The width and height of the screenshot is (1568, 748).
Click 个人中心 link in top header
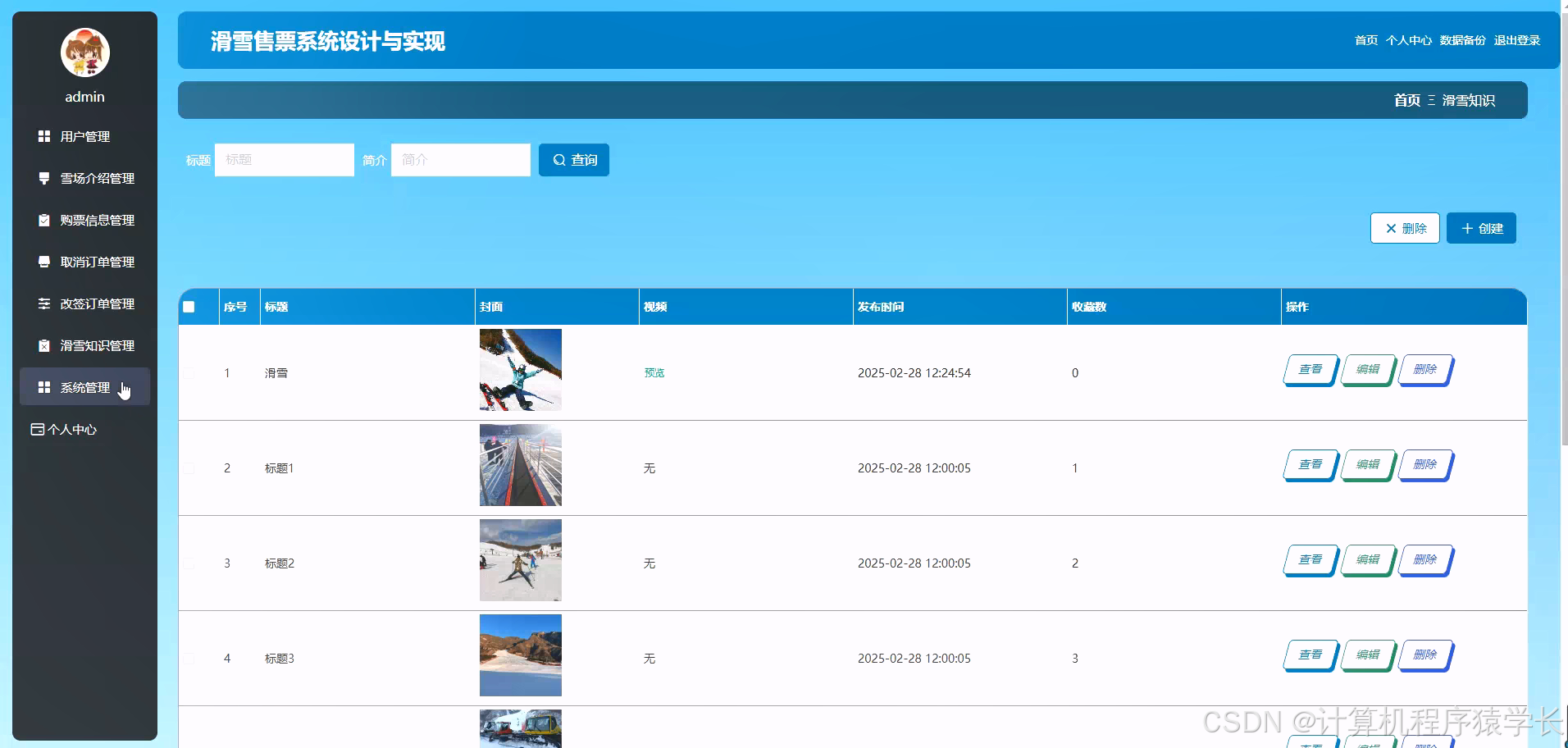[x=1409, y=40]
